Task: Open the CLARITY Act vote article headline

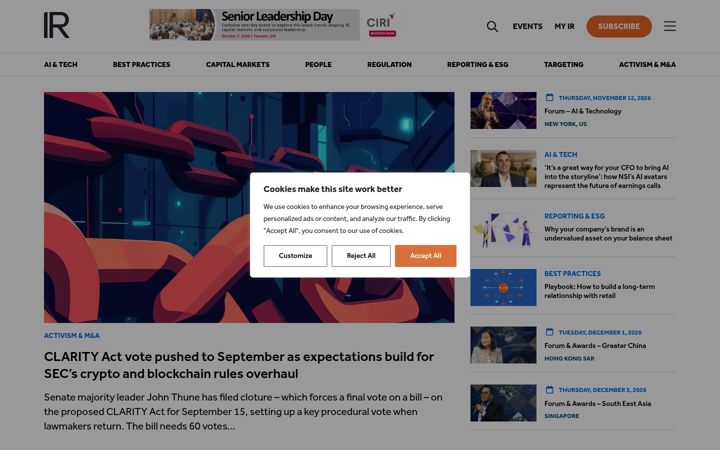Action: (239, 365)
